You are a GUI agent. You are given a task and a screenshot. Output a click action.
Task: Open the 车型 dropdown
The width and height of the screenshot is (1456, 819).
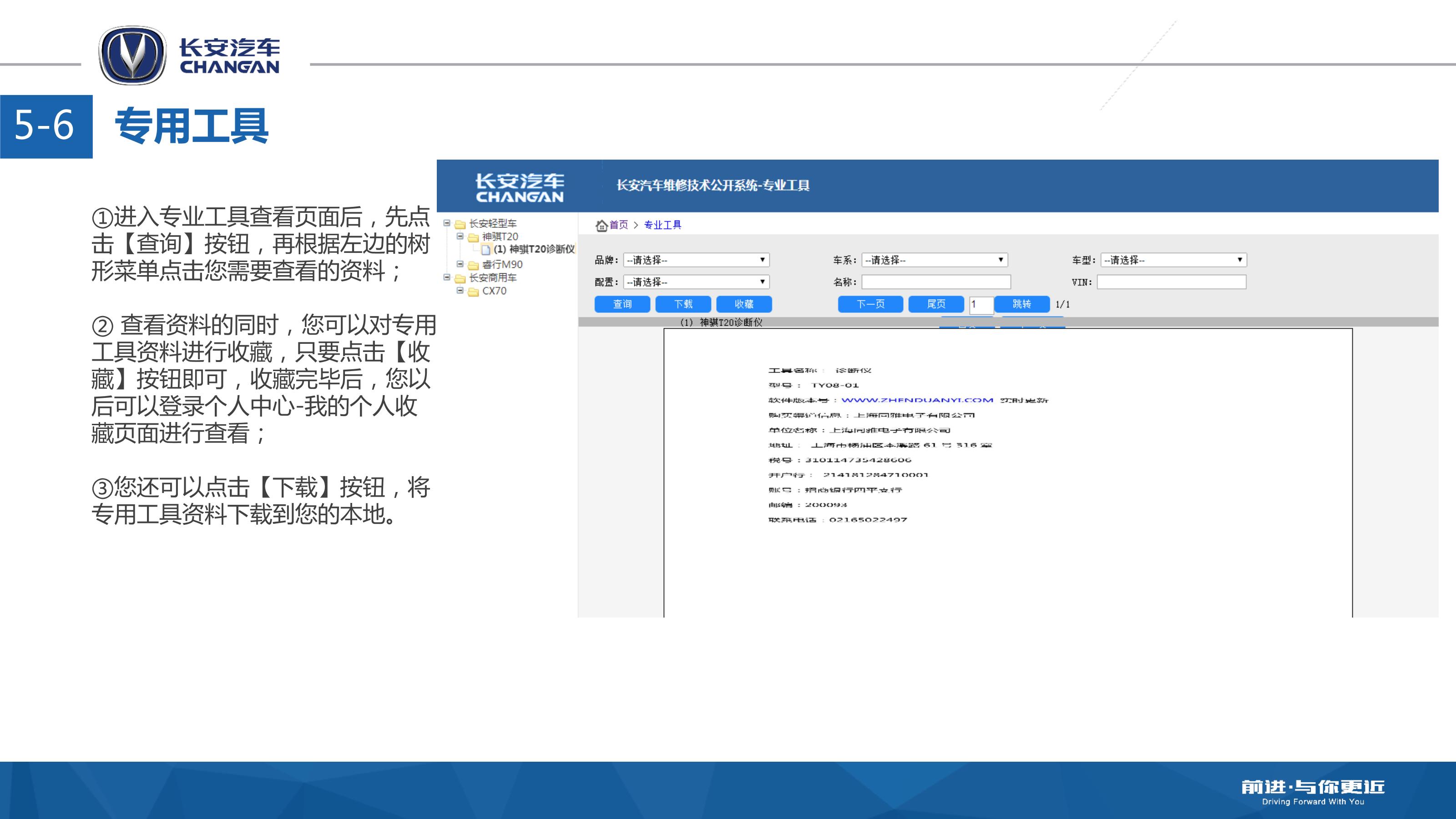1173,260
